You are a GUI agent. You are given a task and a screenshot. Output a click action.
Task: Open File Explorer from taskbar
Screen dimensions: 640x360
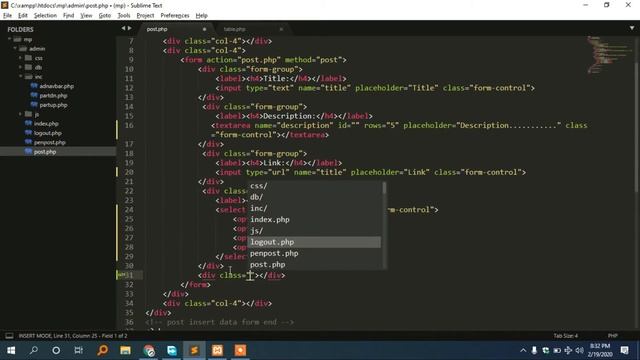(125, 350)
